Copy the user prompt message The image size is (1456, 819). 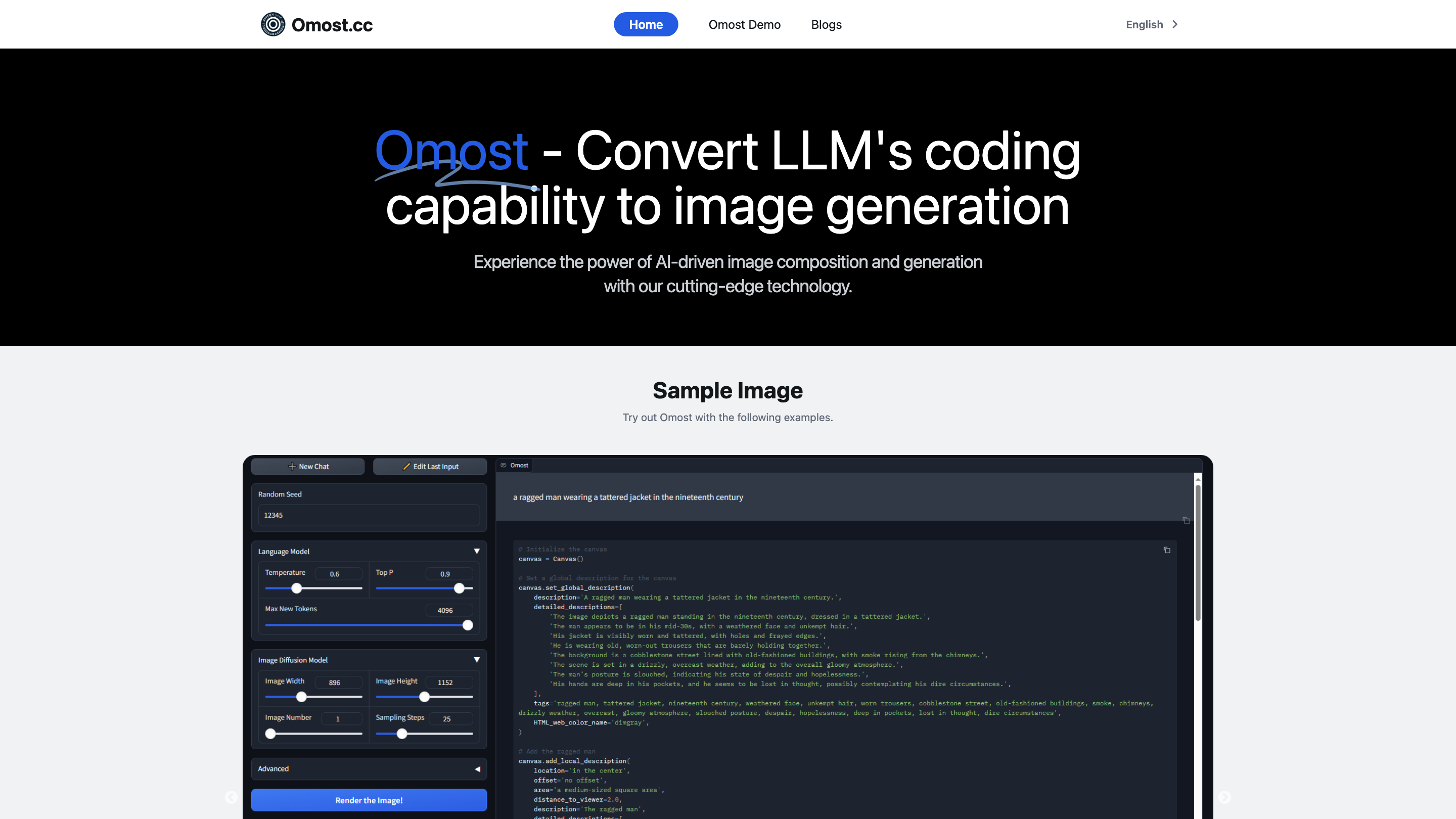click(1186, 521)
